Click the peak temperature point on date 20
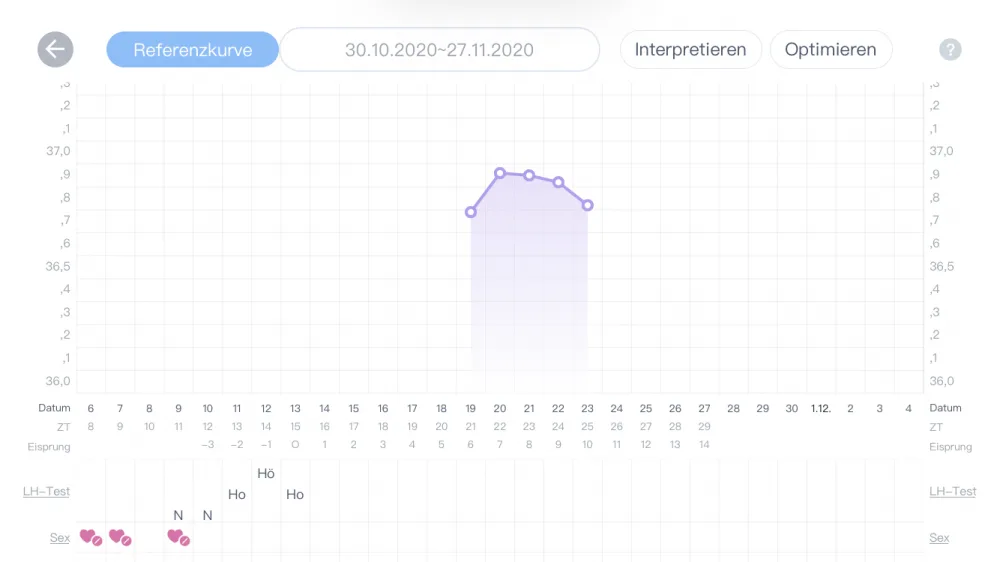 tap(500, 173)
